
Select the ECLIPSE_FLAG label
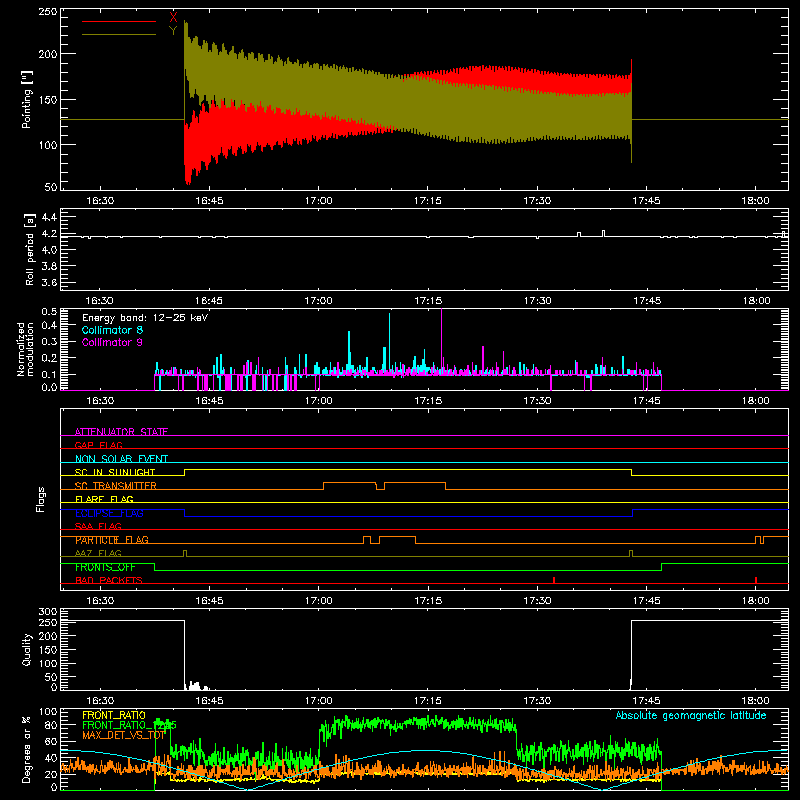point(109,513)
